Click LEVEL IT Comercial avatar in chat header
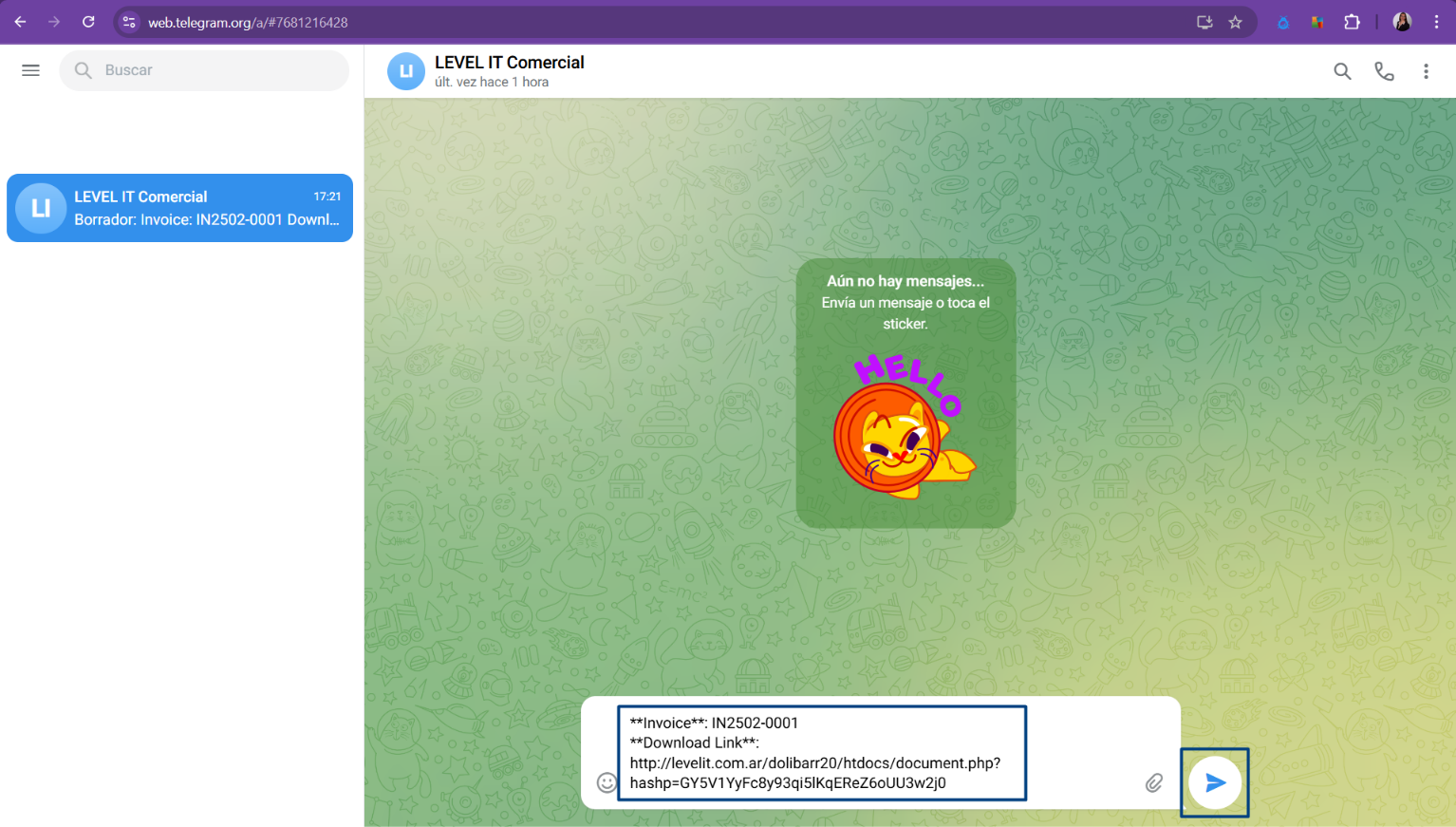 pos(406,71)
